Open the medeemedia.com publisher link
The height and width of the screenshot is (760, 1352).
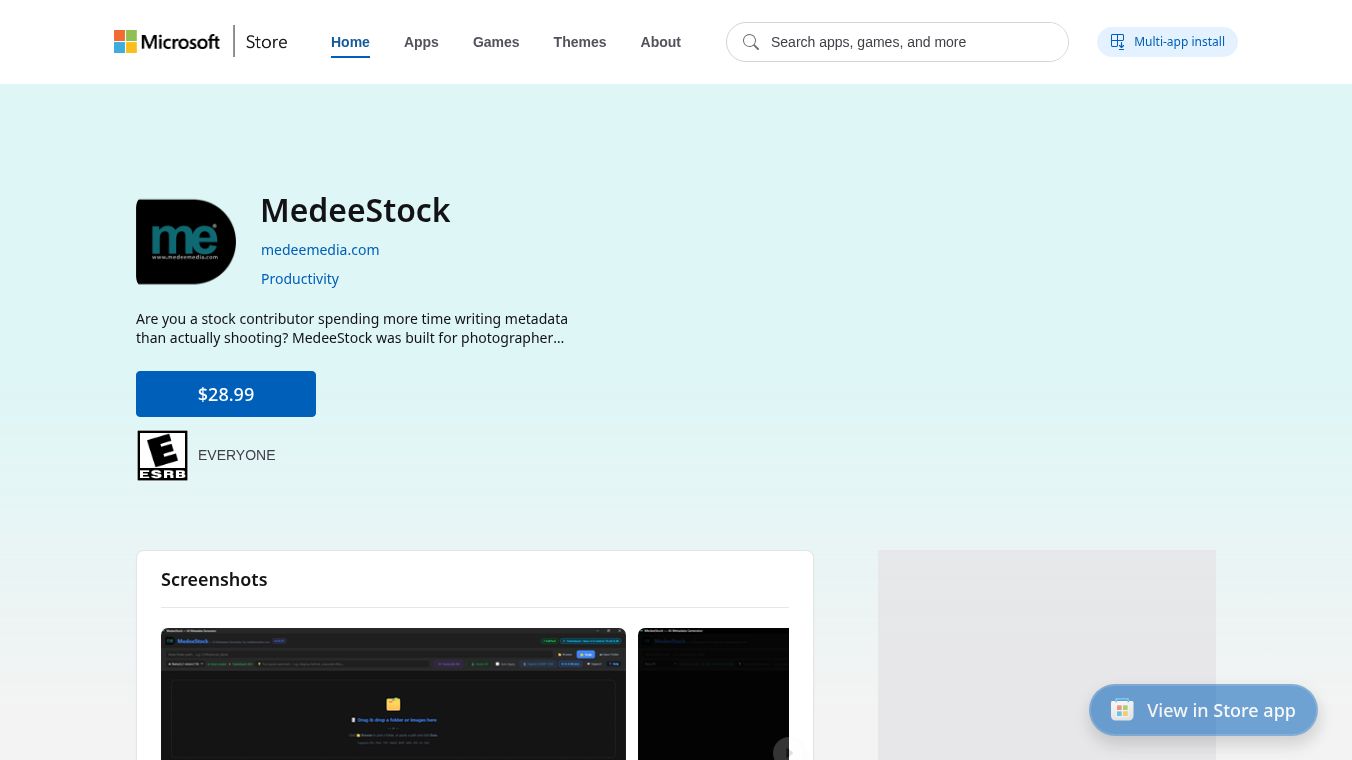click(320, 250)
